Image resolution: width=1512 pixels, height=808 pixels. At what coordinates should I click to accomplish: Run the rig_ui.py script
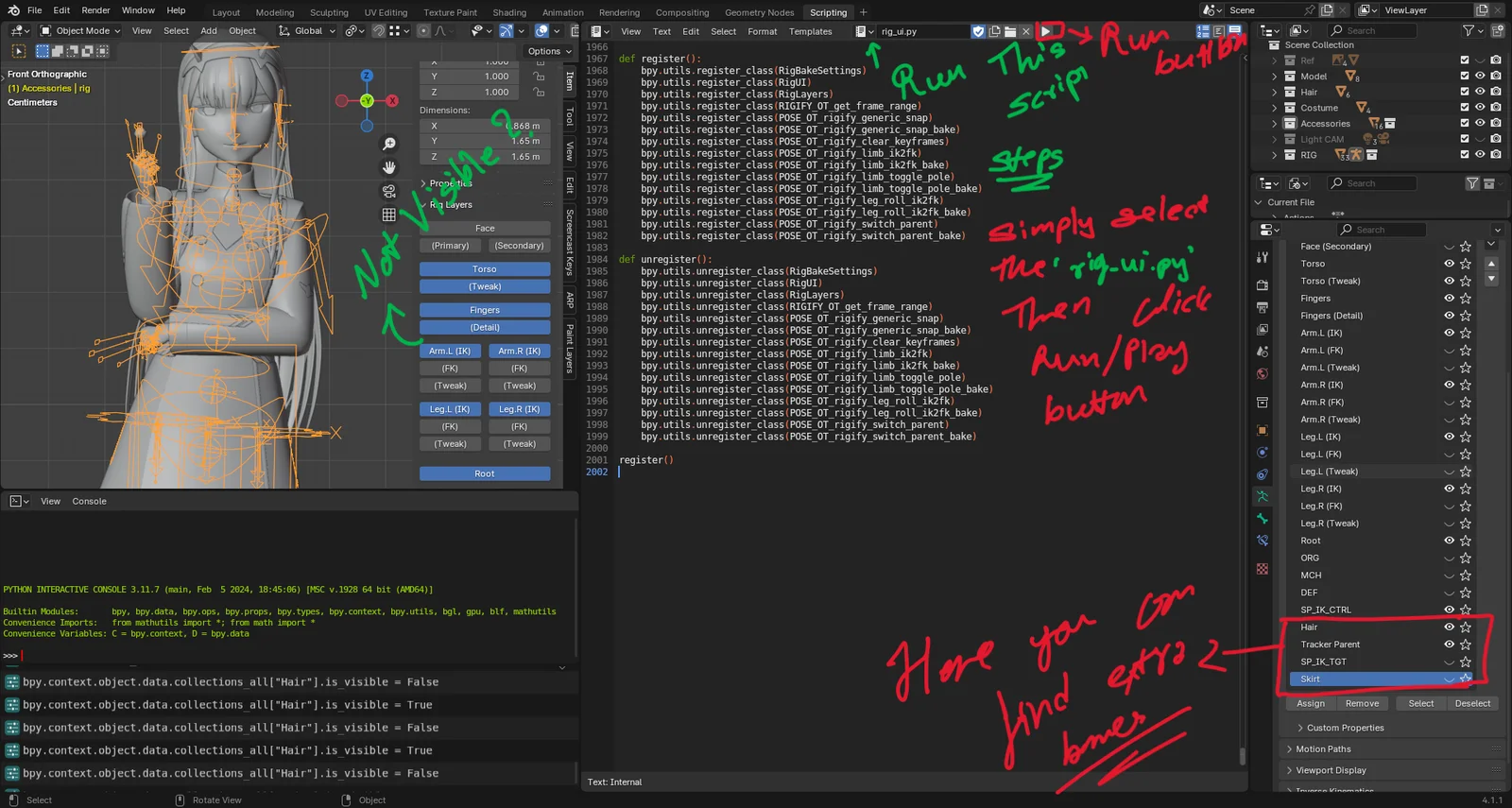1045,31
